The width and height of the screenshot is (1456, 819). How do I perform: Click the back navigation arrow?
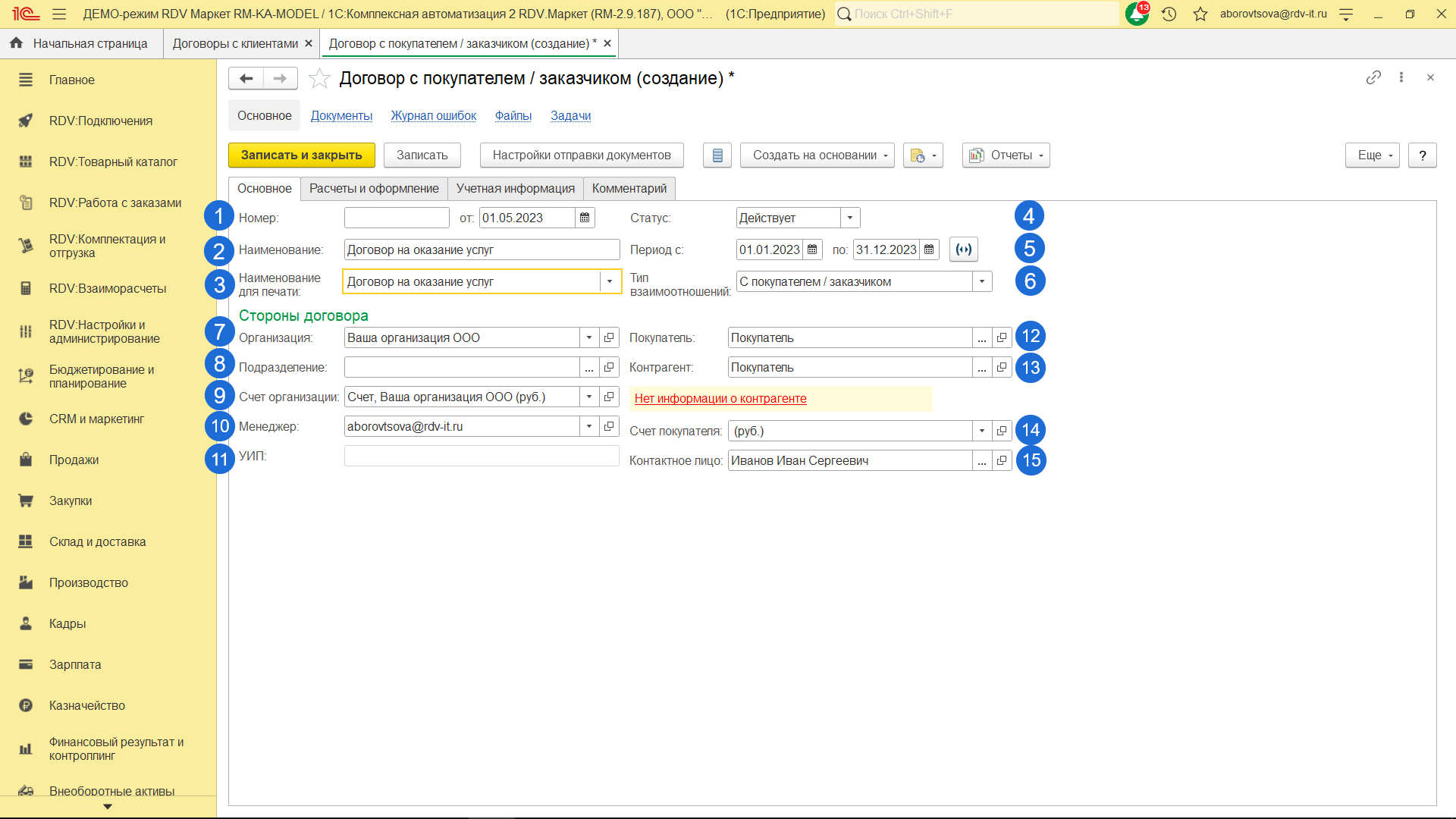(x=246, y=79)
